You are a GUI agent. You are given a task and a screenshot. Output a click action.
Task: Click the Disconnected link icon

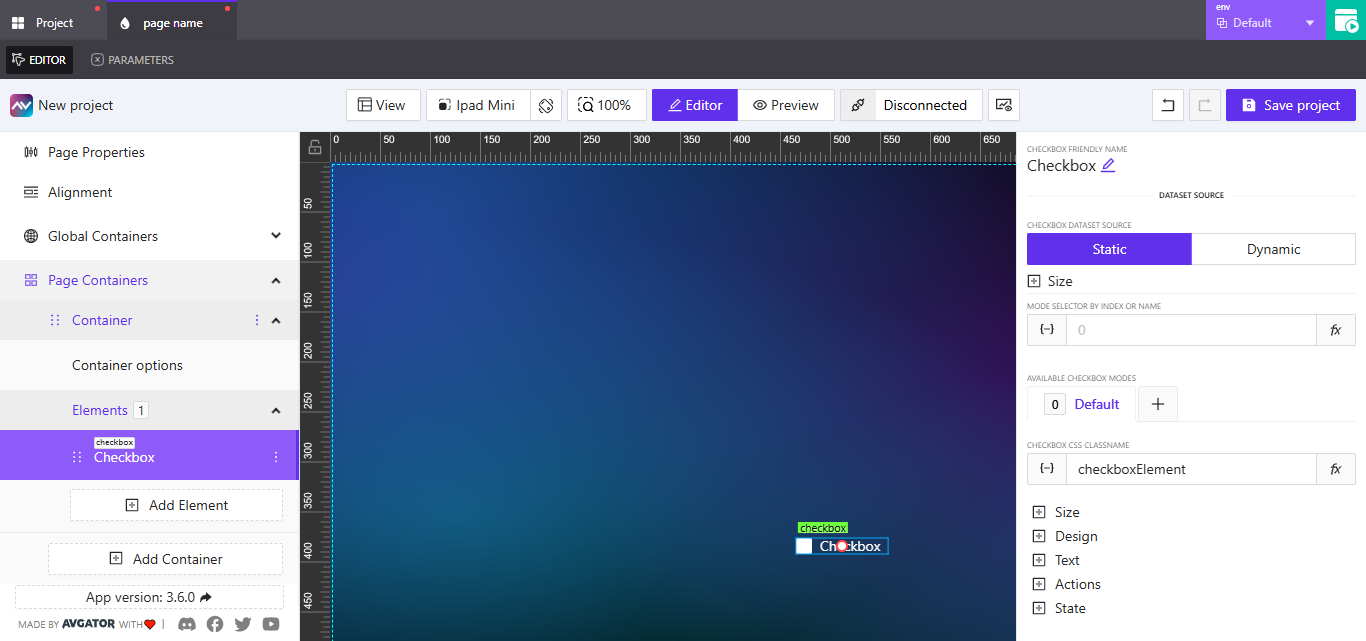[x=857, y=105]
